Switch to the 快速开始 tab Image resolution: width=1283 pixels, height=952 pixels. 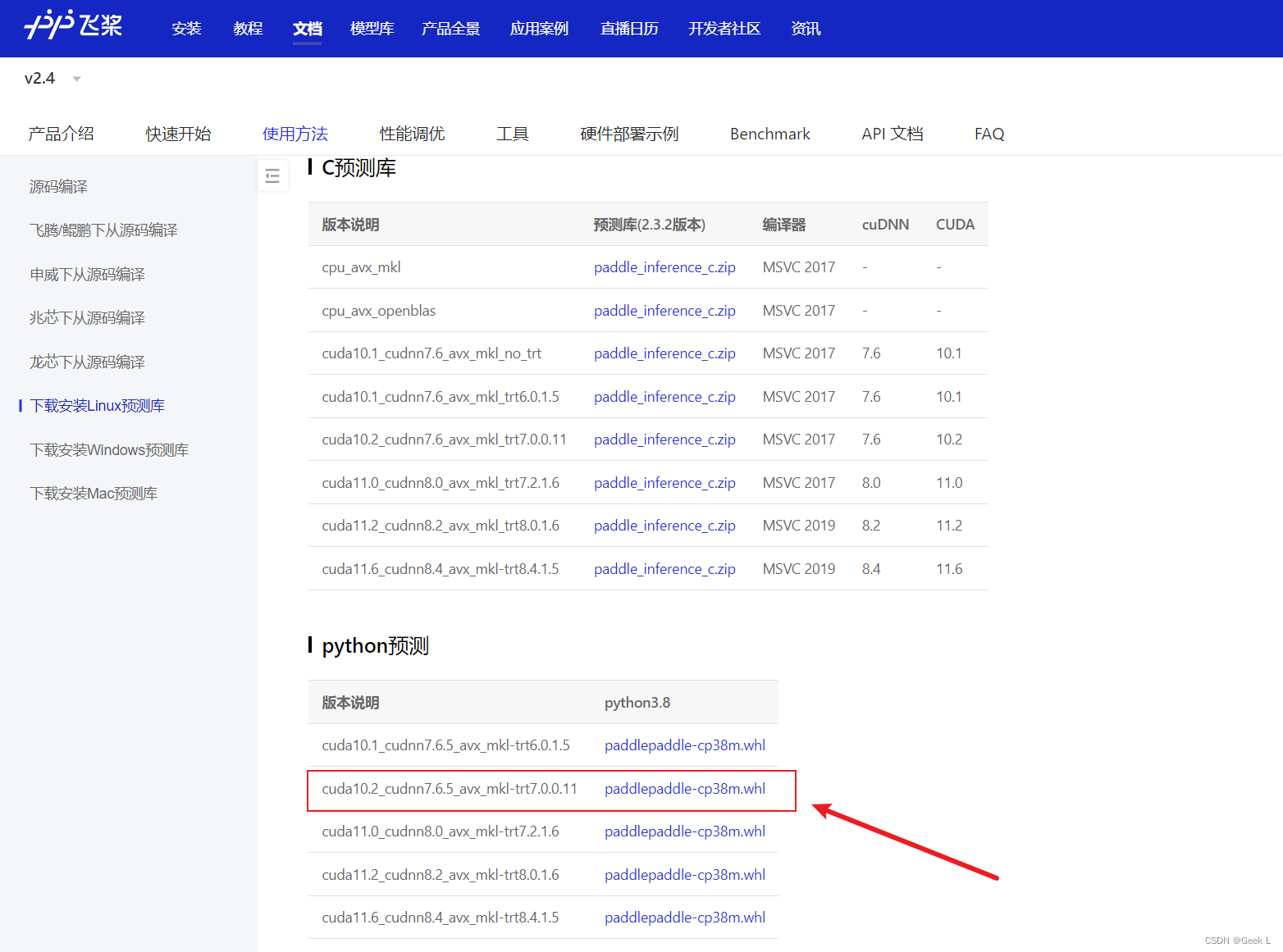[178, 134]
